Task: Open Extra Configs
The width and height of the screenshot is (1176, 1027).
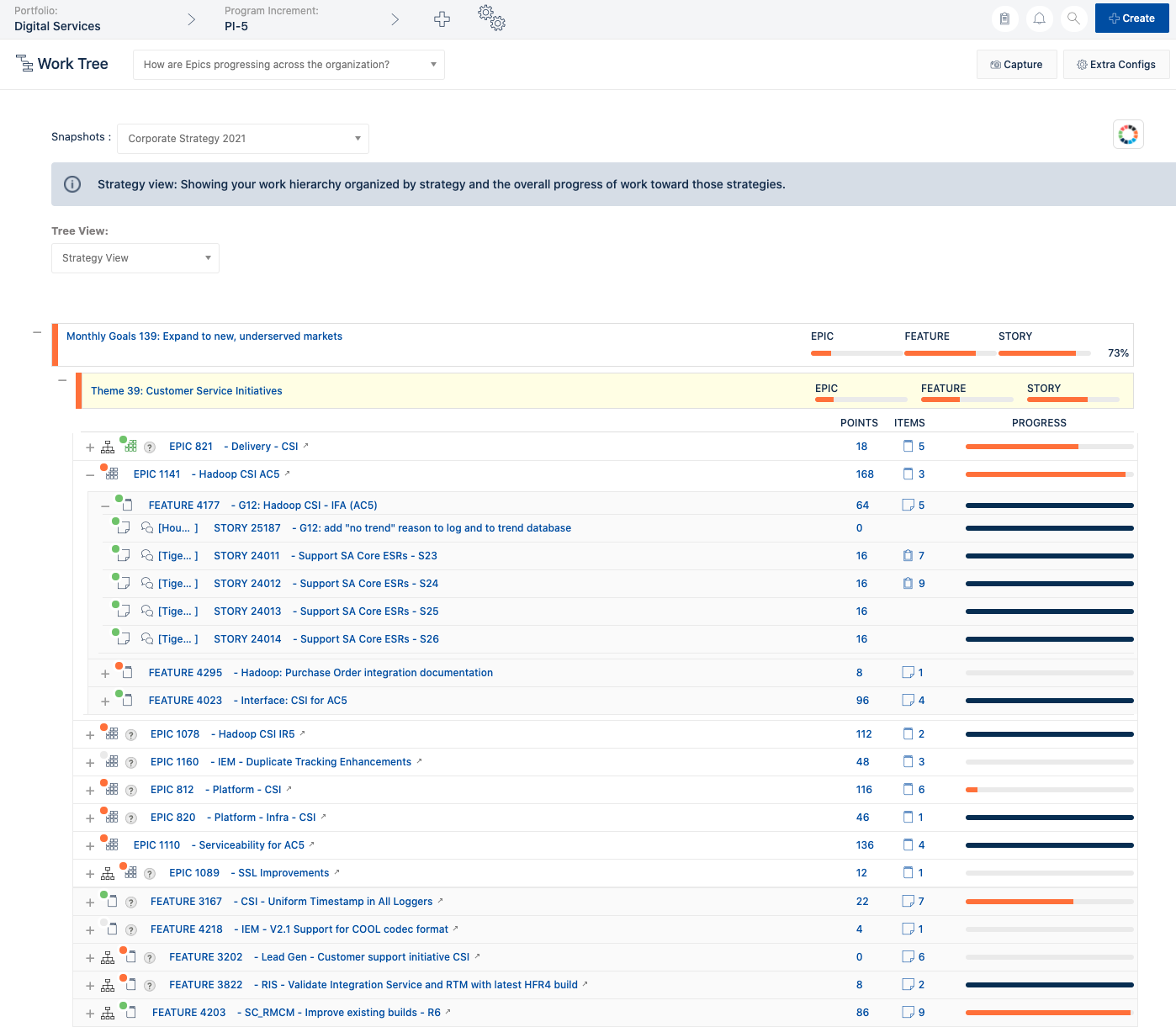Action: (x=1116, y=65)
